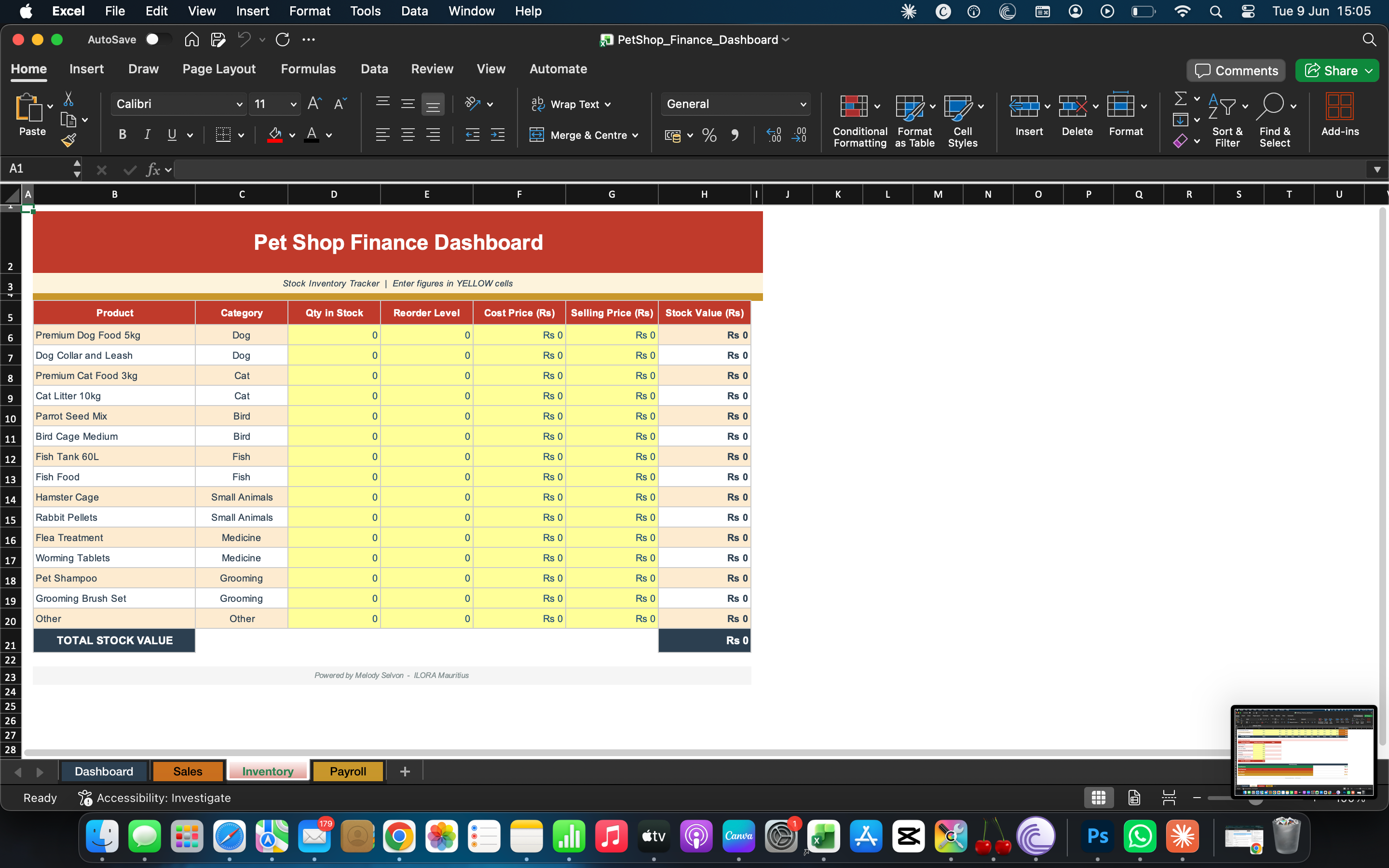The height and width of the screenshot is (868, 1389).
Task: Expand Merge & Centre options arrow
Action: click(x=635, y=136)
